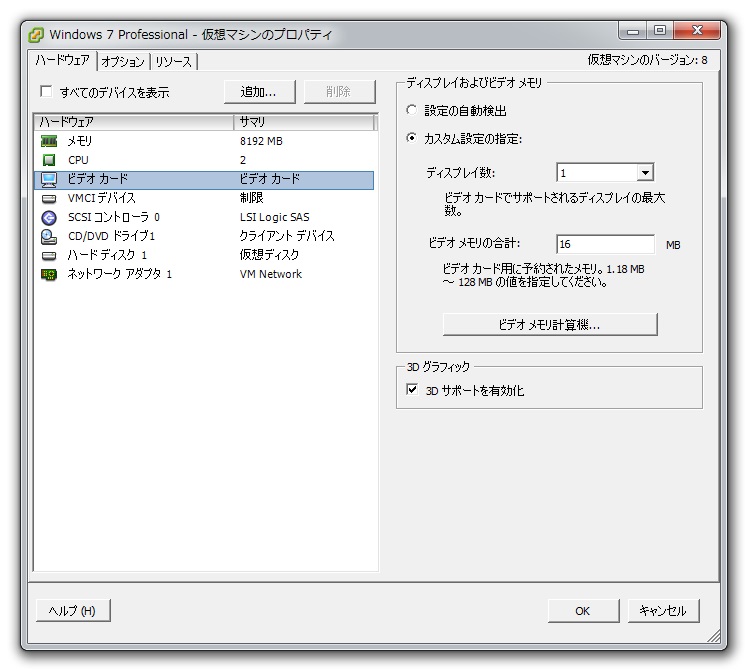Viewport: 748px width, 671px height.
Task: Click the CD/DVD drive 1 icon
Action: point(49,237)
